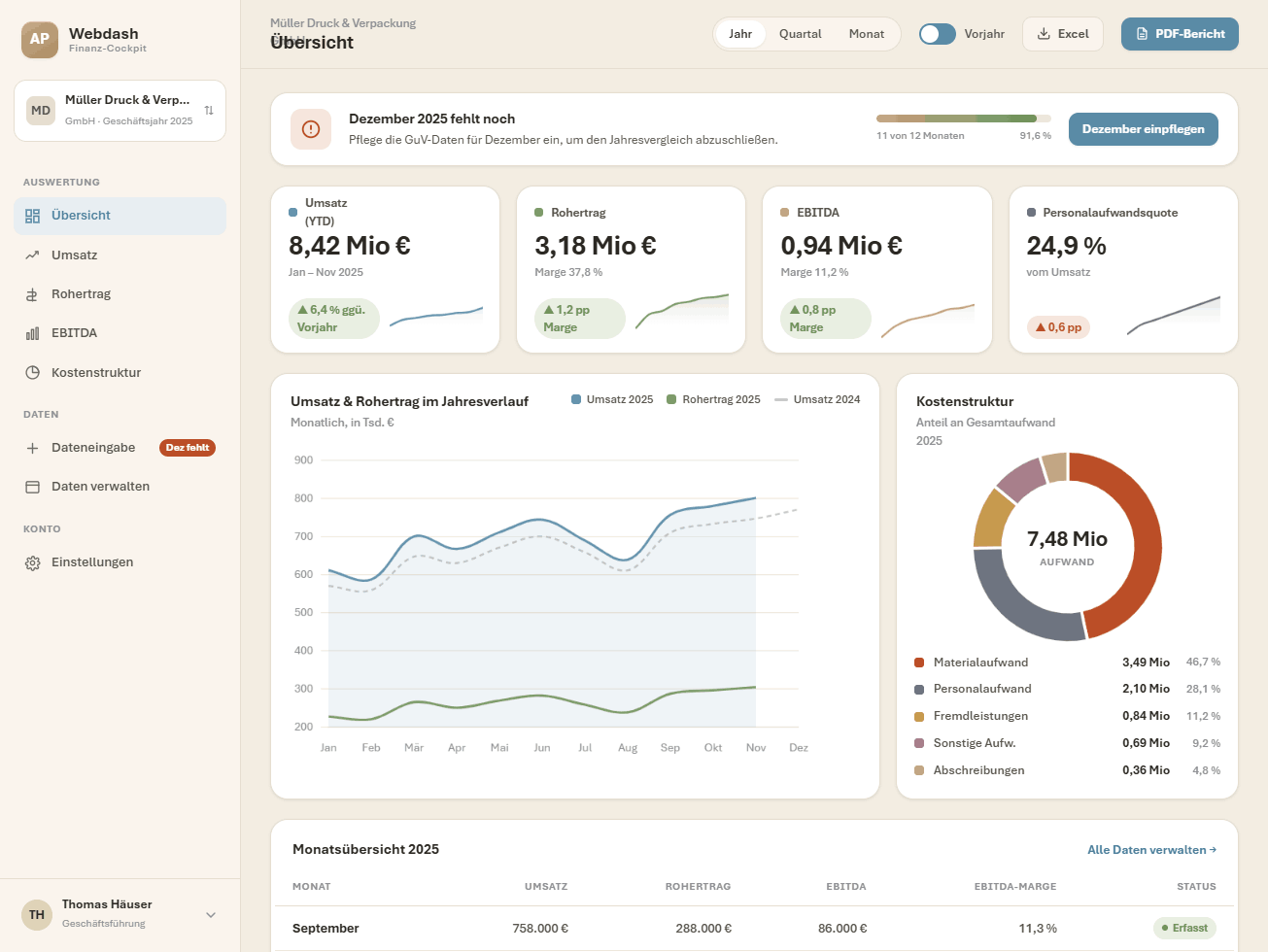This screenshot has height=952, width=1268.
Task: Click the 0,8 pp Marge badge on EBITDA
Action: pyautogui.click(x=826, y=319)
